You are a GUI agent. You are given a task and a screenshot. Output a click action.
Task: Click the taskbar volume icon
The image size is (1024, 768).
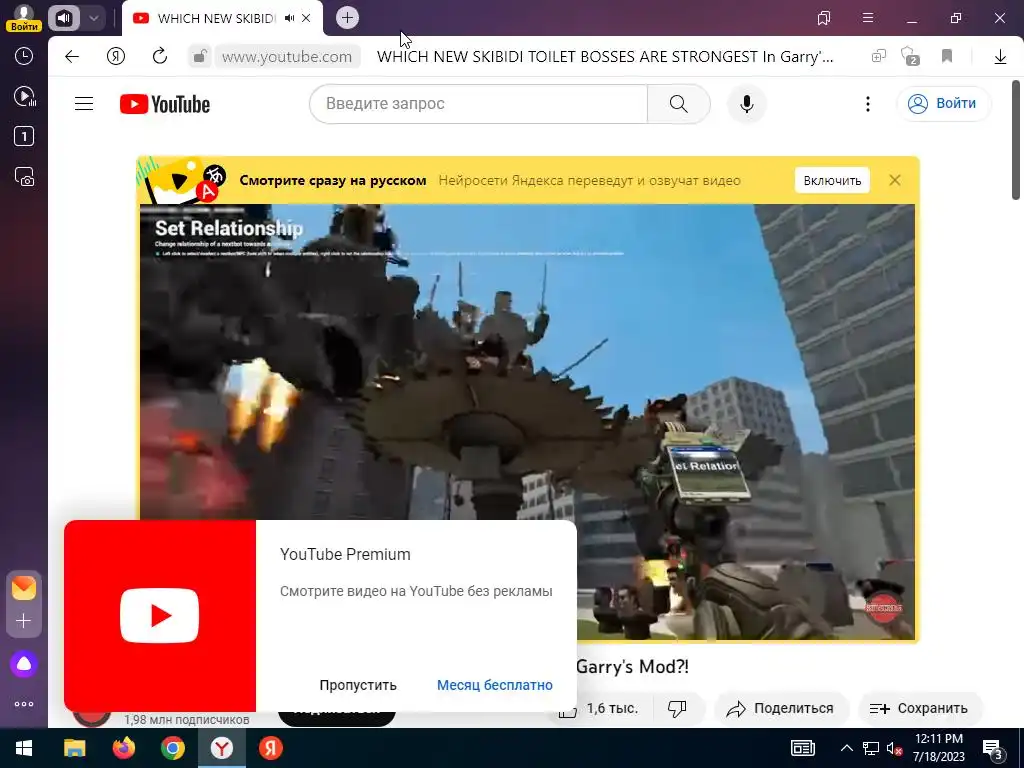pyautogui.click(x=894, y=748)
